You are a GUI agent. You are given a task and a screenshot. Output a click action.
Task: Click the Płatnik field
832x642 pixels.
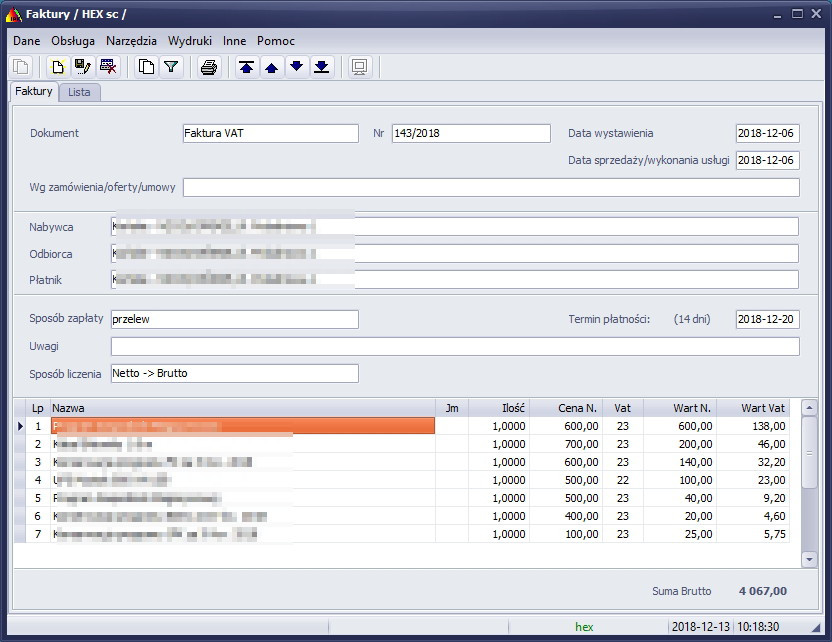(x=455, y=280)
